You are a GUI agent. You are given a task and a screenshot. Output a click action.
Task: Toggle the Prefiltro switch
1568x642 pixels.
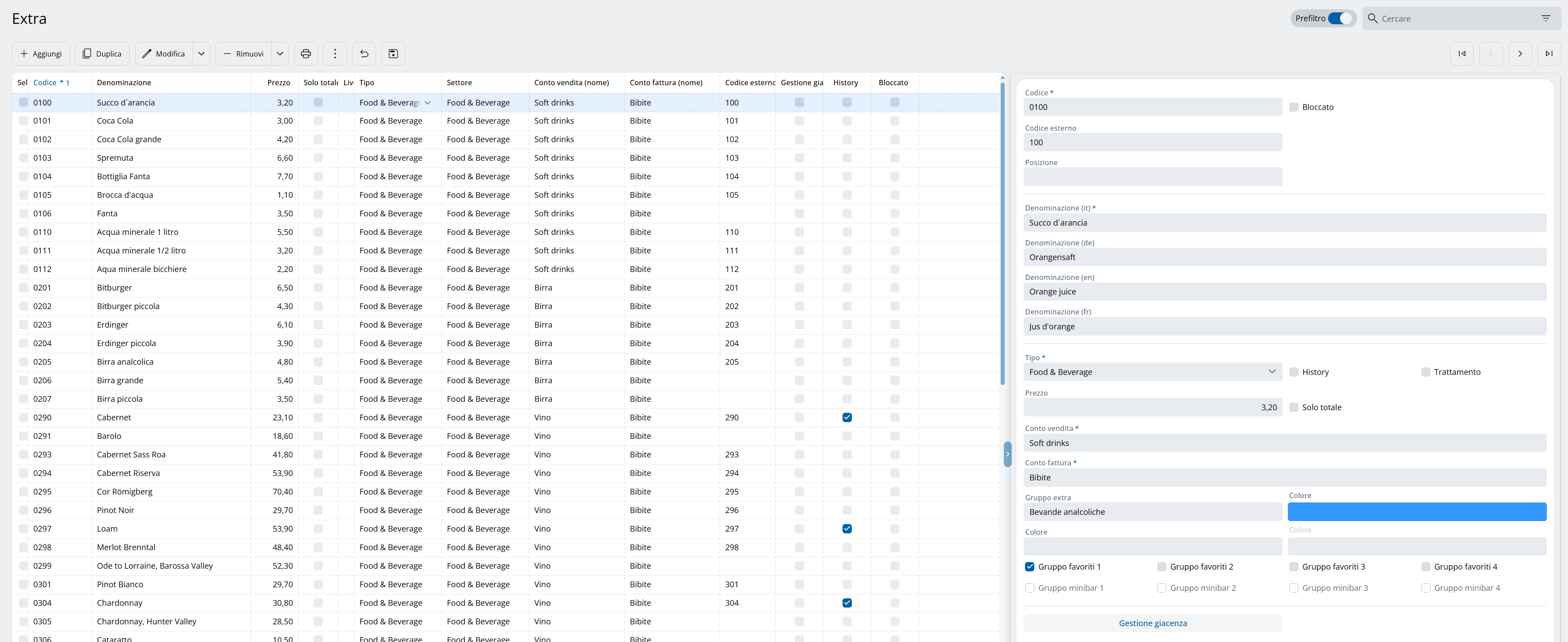[1339, 18]
